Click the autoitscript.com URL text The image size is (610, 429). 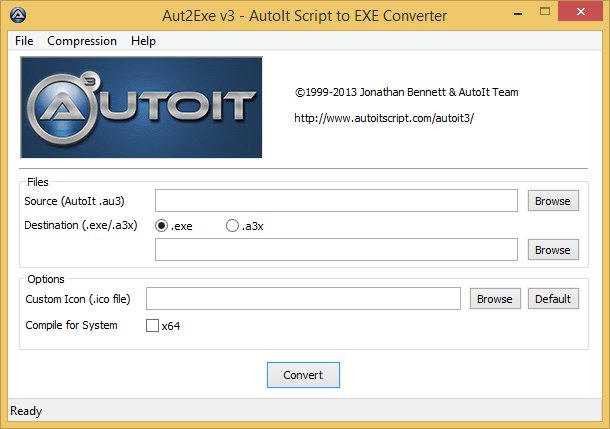point(384,117)
